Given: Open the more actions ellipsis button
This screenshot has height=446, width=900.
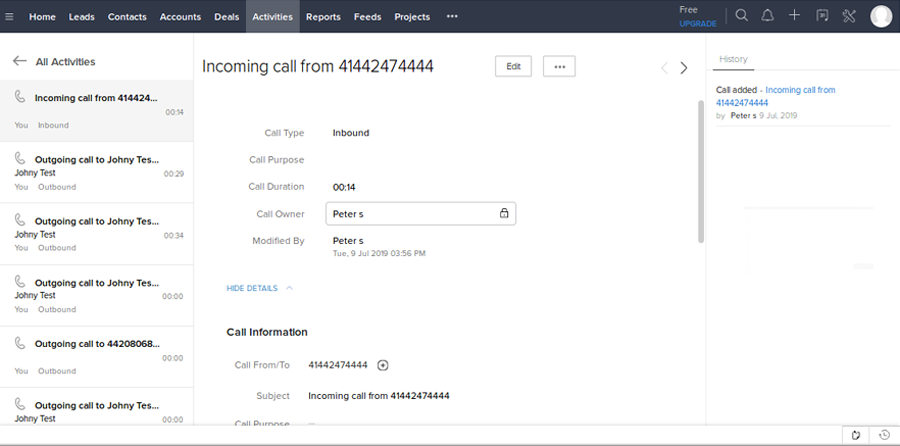Looking at the screenshot, I should 559,66.
